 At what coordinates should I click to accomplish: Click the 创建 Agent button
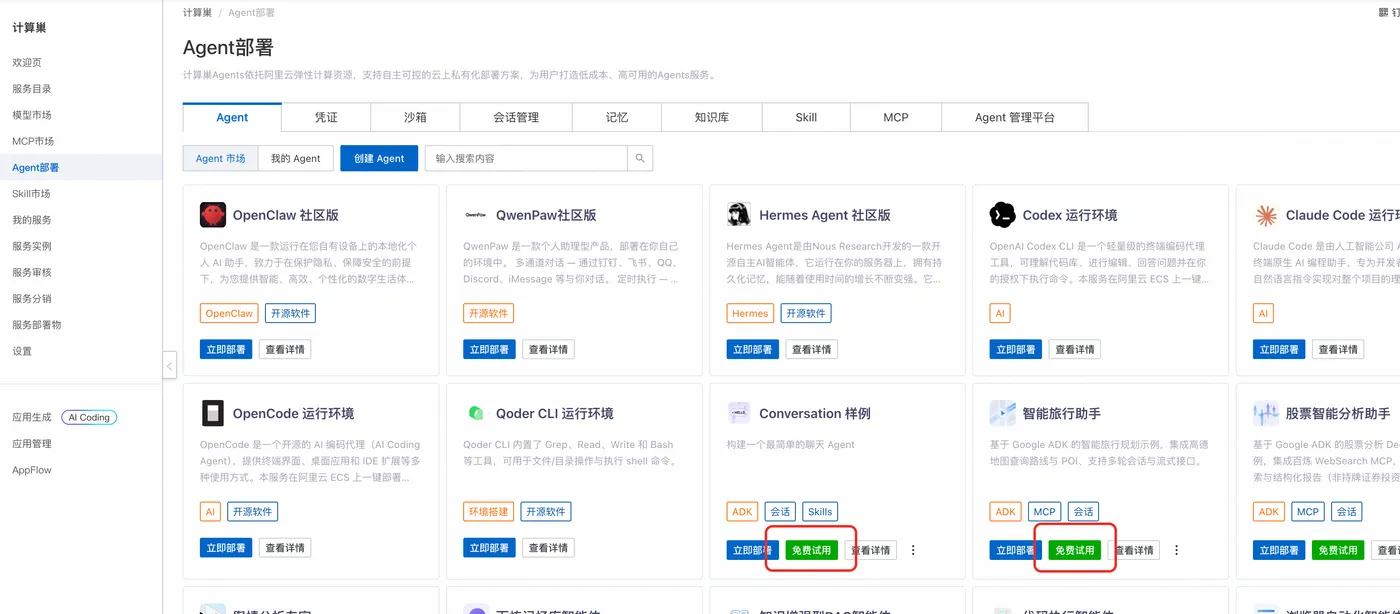pyautogui.click(x=379, y=158)
